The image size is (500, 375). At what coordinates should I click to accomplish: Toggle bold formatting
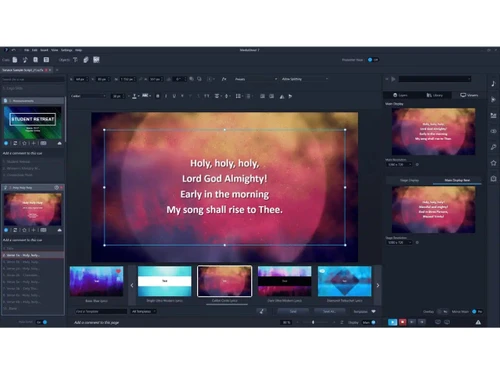(x=158, y=96)
